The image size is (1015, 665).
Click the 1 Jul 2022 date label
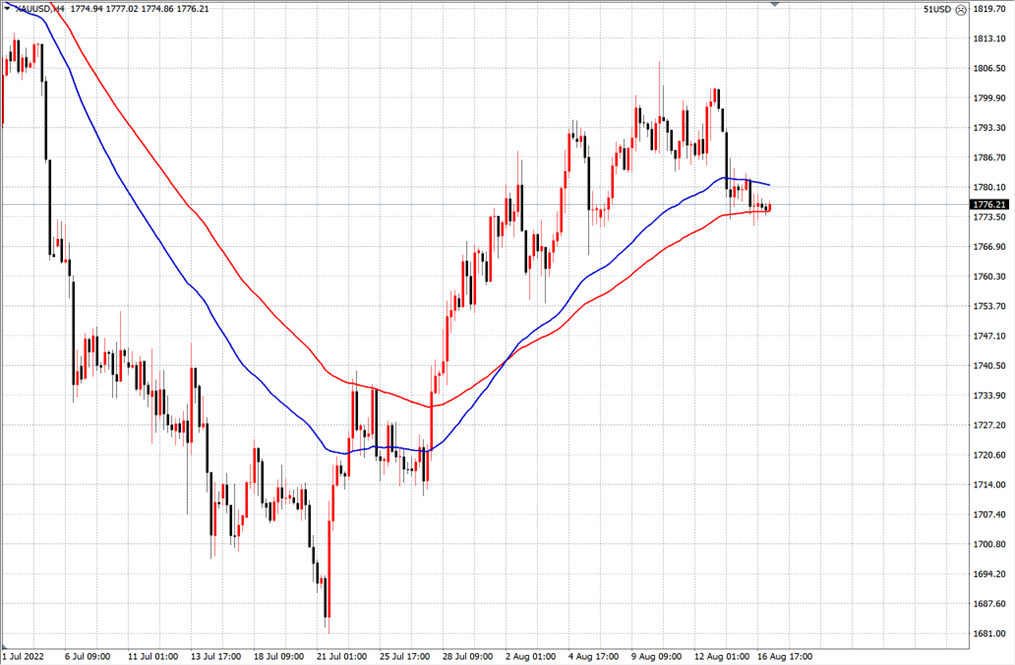tap(23, 657)
